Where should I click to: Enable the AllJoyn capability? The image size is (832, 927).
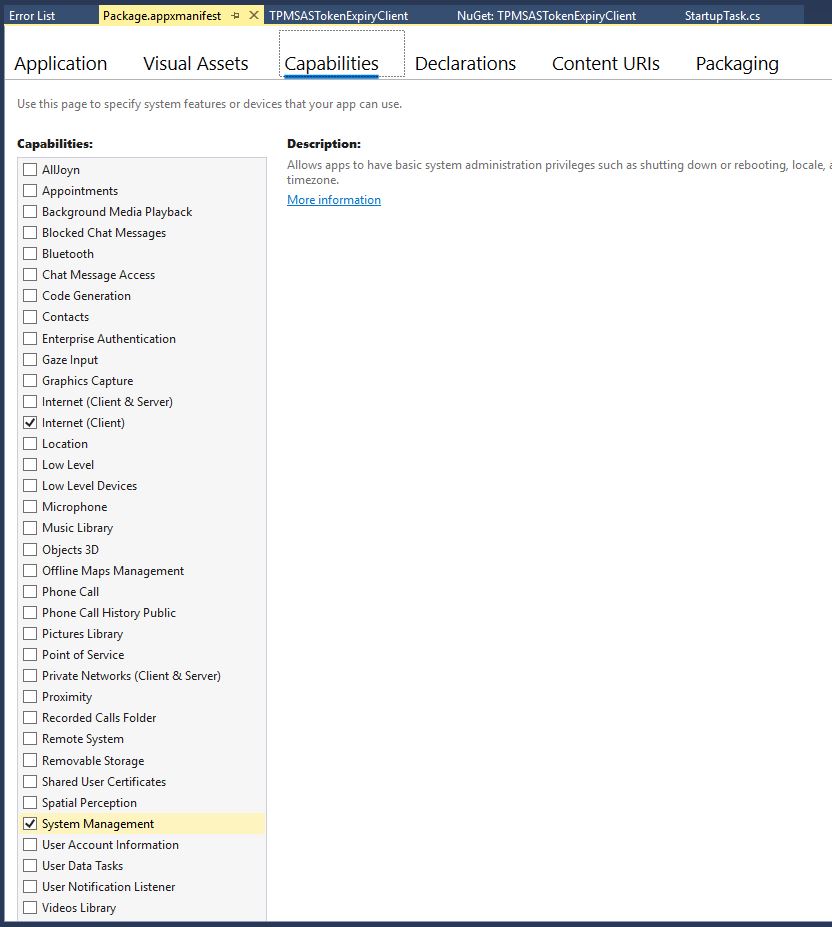(30, 170)
